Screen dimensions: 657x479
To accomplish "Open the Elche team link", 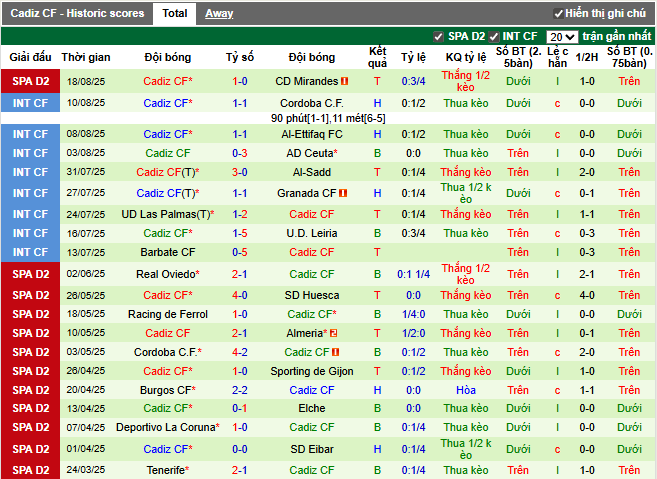I will (312, 408).
